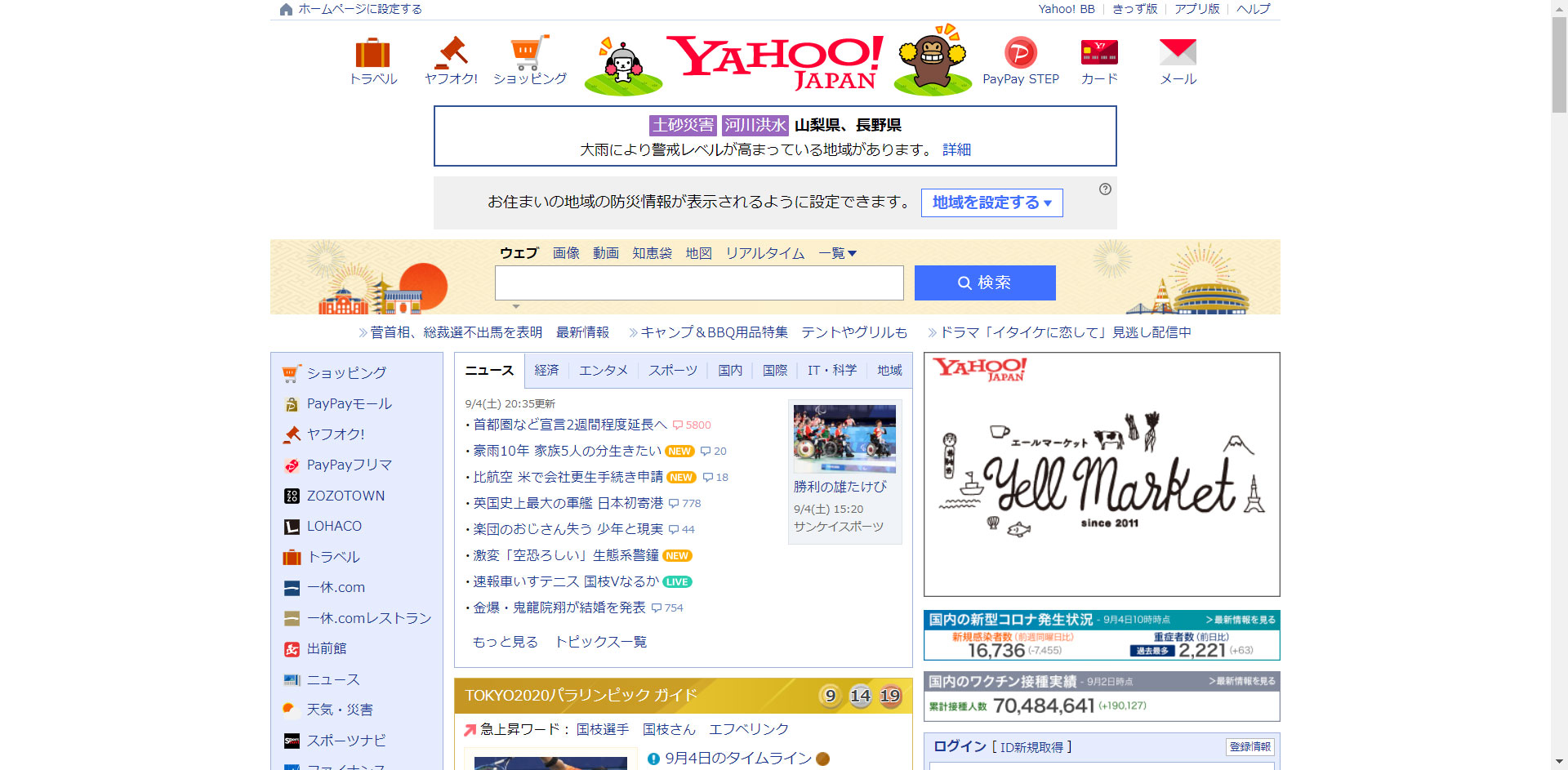This screenshot has width=1568, height=770.
Task: Click the sidebar トラベル suitcase icon
Action: (x=292, y=557)
